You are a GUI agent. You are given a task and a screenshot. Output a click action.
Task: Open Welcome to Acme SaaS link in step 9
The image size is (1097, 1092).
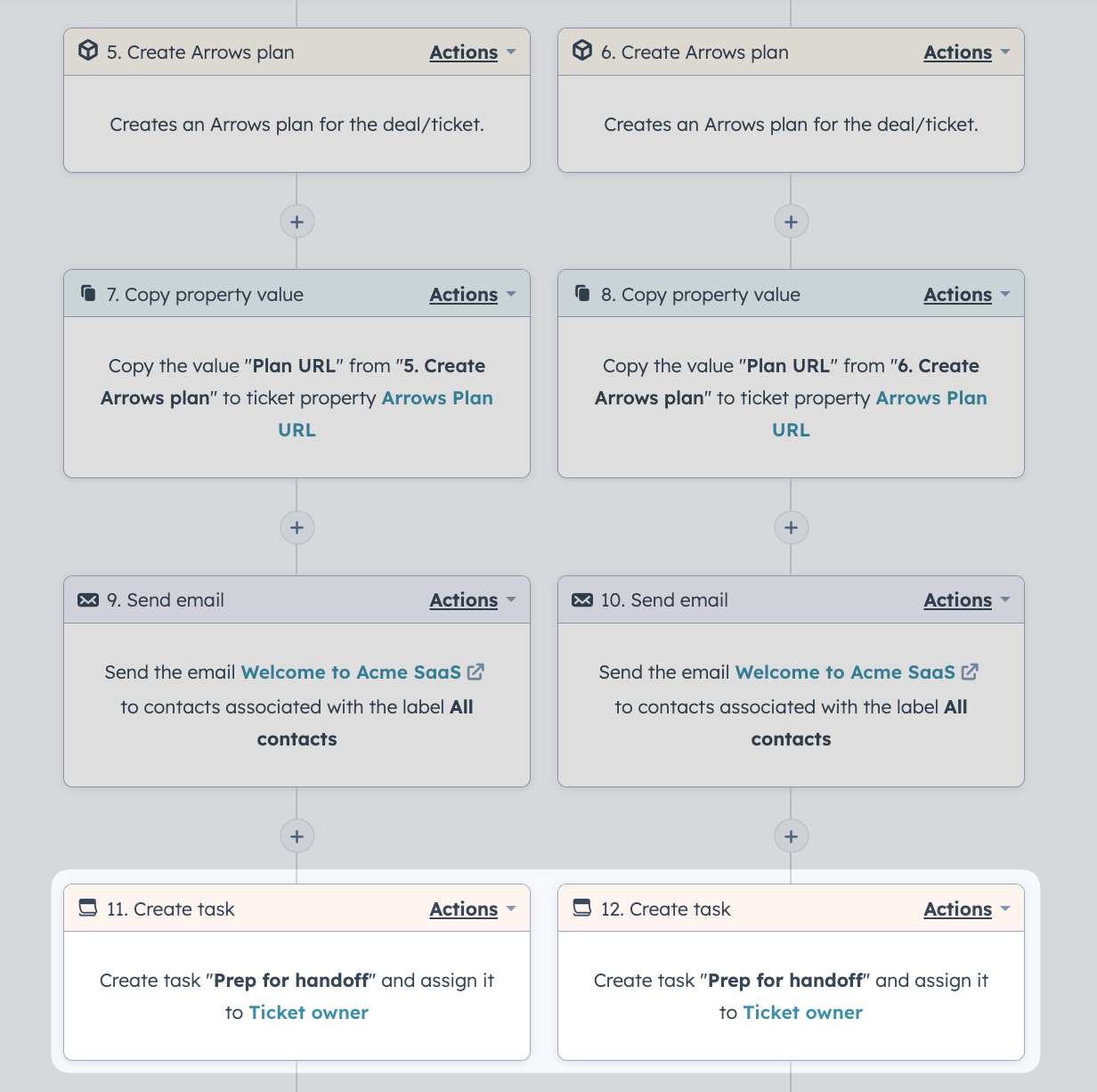coord(351,672)
